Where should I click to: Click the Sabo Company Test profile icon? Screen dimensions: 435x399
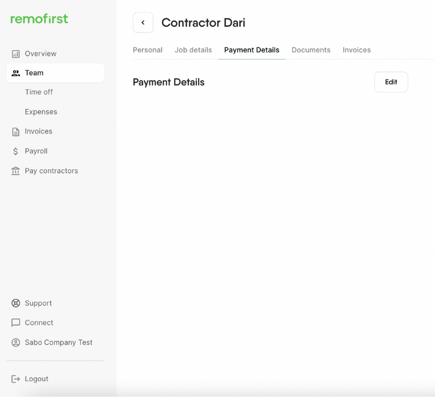coord(16,342)
